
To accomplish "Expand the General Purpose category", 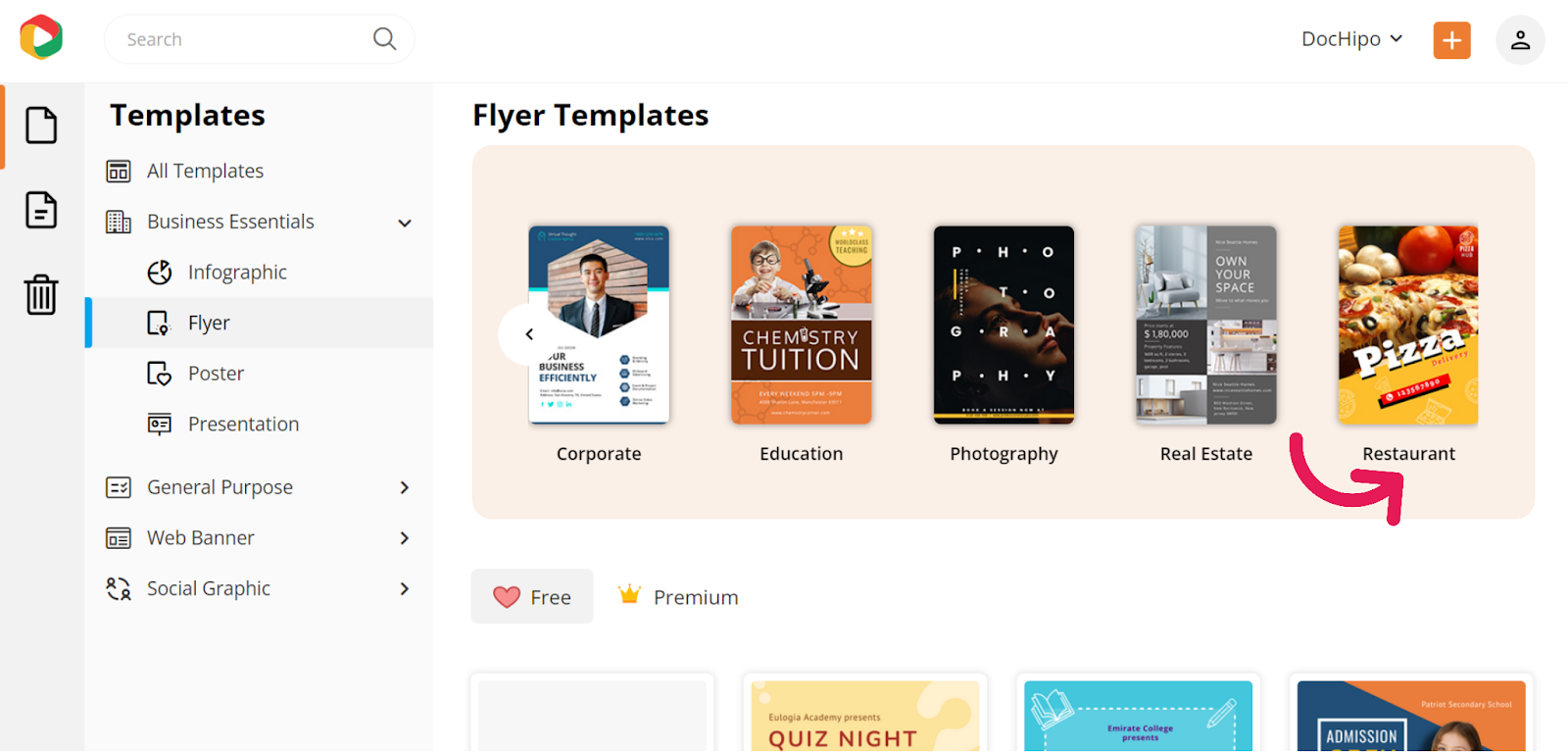I will [x=404, y=487].
